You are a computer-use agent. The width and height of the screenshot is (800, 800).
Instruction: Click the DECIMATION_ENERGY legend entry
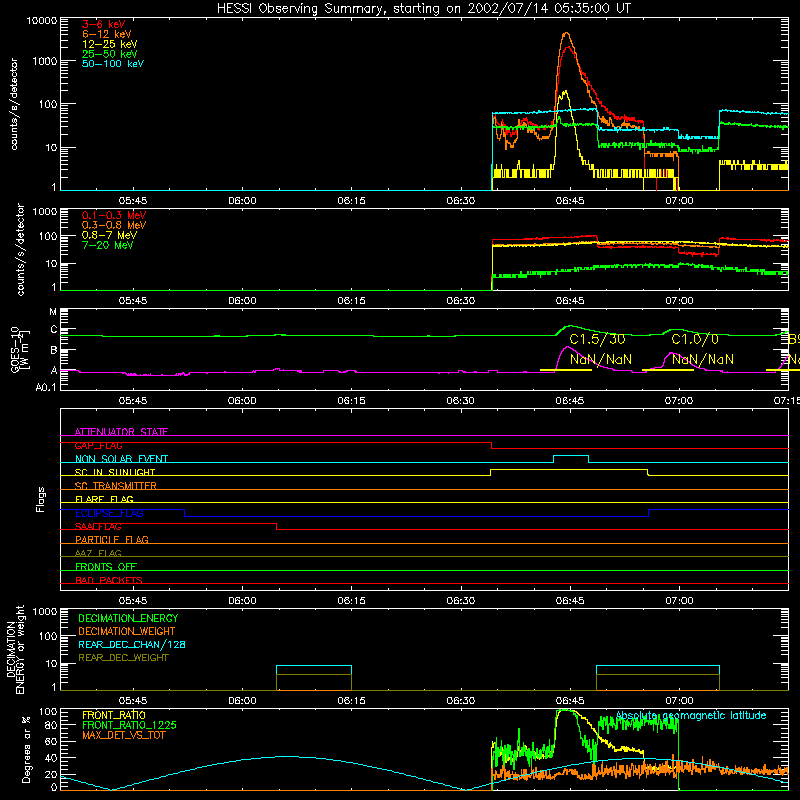(128, 618)
